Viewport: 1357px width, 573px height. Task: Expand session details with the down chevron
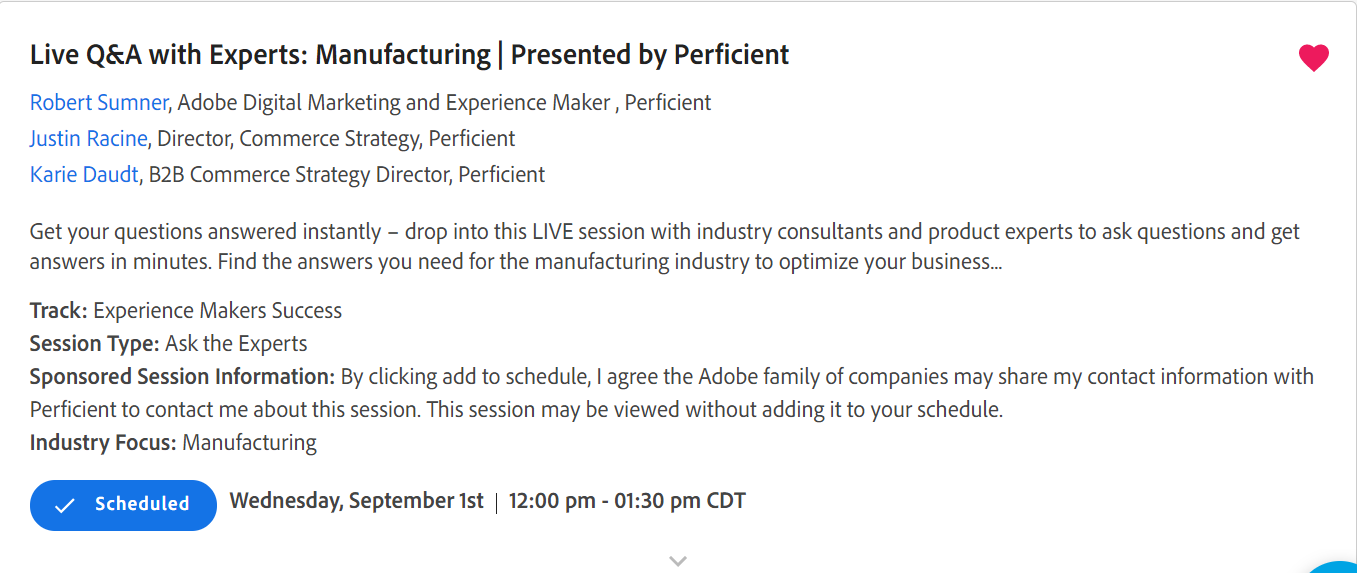point(678,561)
